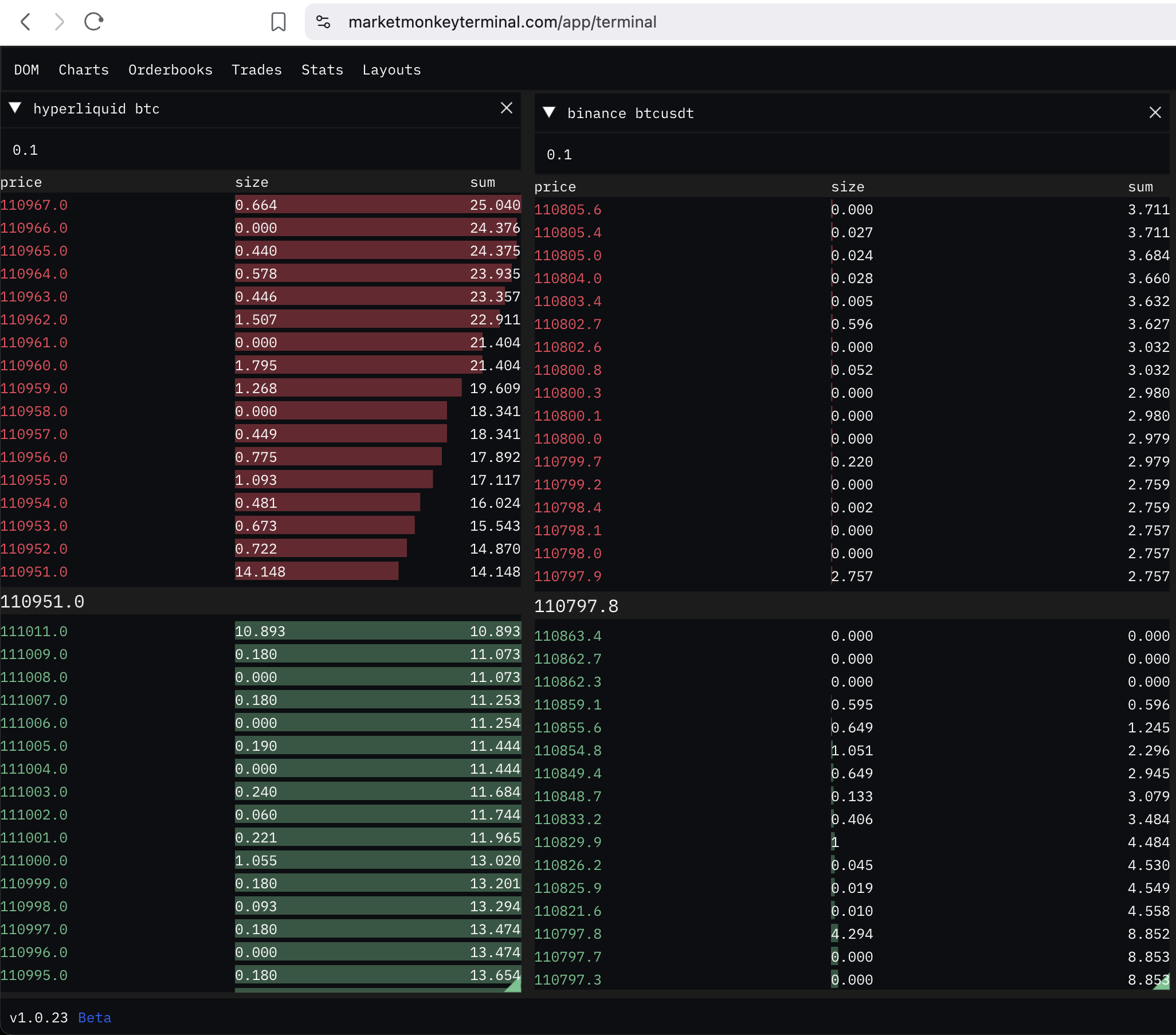Open the hyperliquid 0.1 tick size selector
Image resolution: width=1176 pixels, height=1035 pixels.
(25, 150)
